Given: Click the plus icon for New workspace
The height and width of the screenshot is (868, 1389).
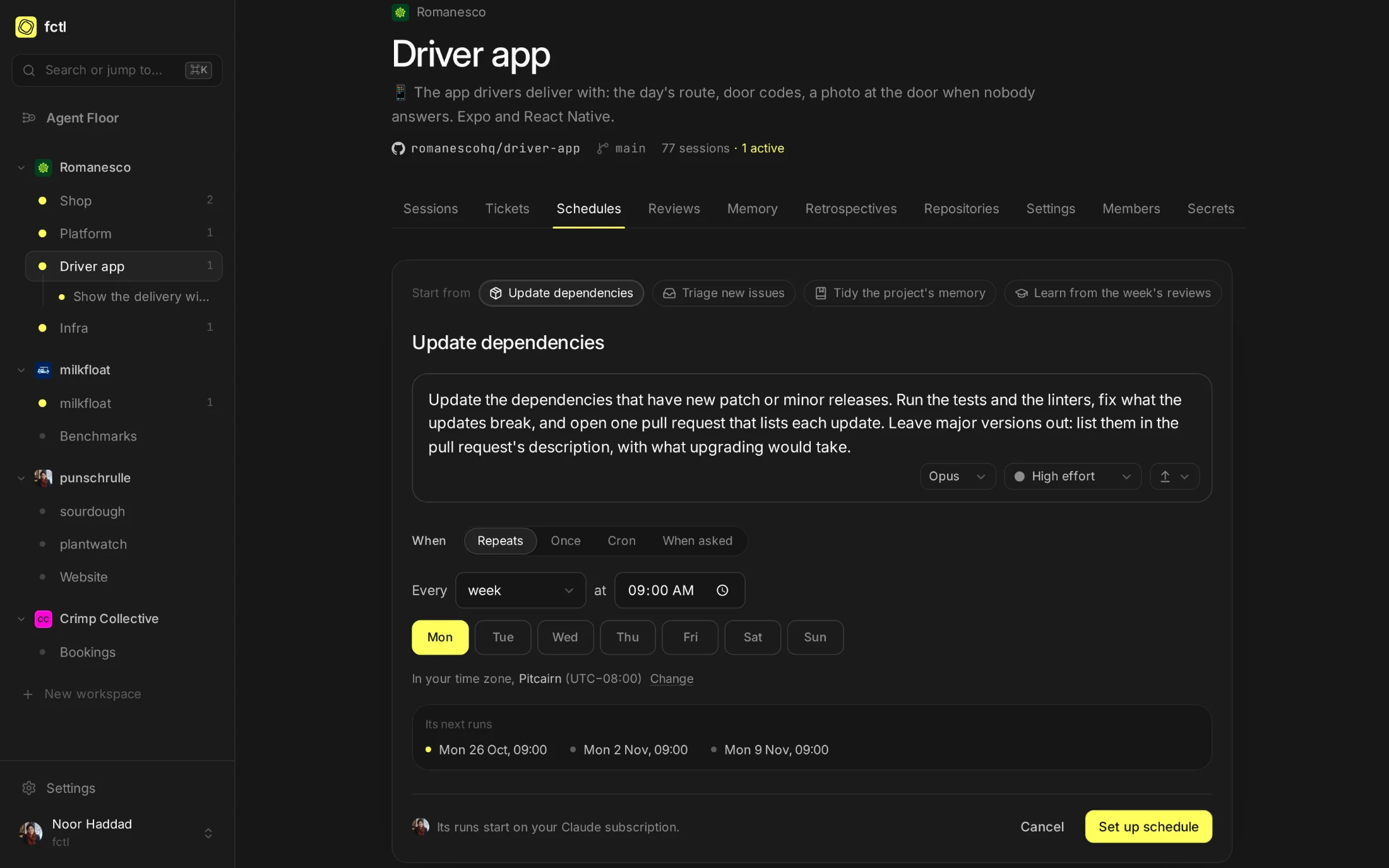Looking at the screenshot, I should tap(28, 694).
